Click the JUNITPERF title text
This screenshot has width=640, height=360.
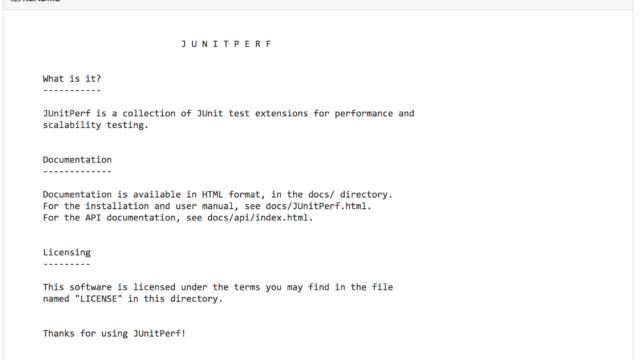pyautogui.click(x=227, y=44)
